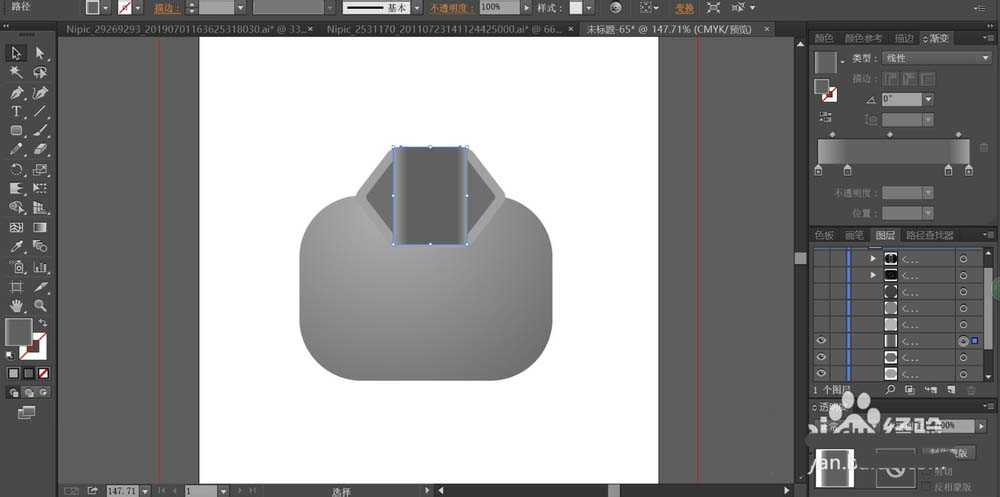Select the Hand tool
Screen dimensions: 1000x497
pos(17,305)
